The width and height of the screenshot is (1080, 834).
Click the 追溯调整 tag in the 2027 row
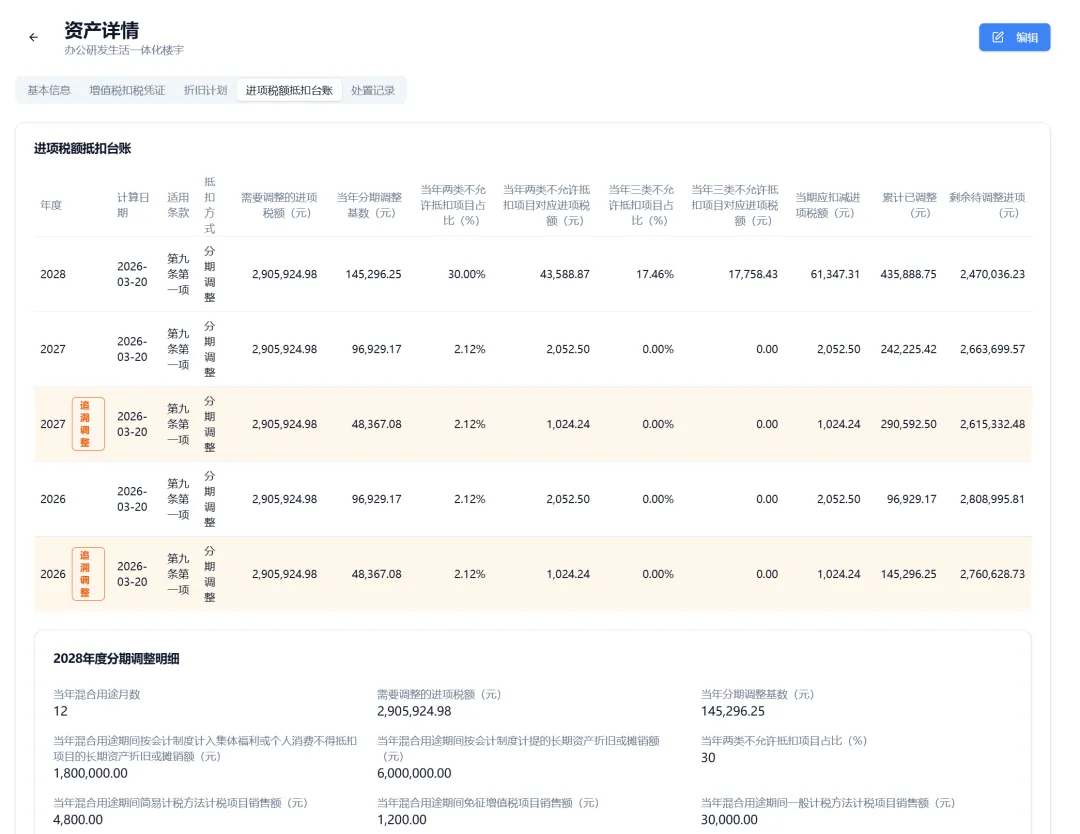88,424
